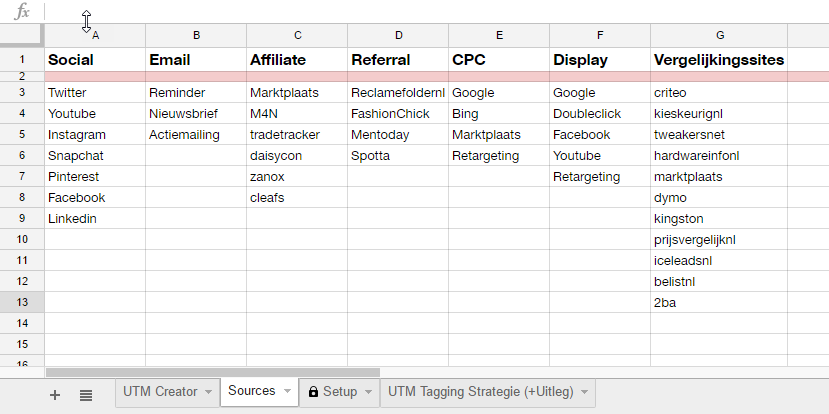This screenshot has height=414, width=829.
Task: Click the lock icon on Setup tab
Action: (314, 392)
